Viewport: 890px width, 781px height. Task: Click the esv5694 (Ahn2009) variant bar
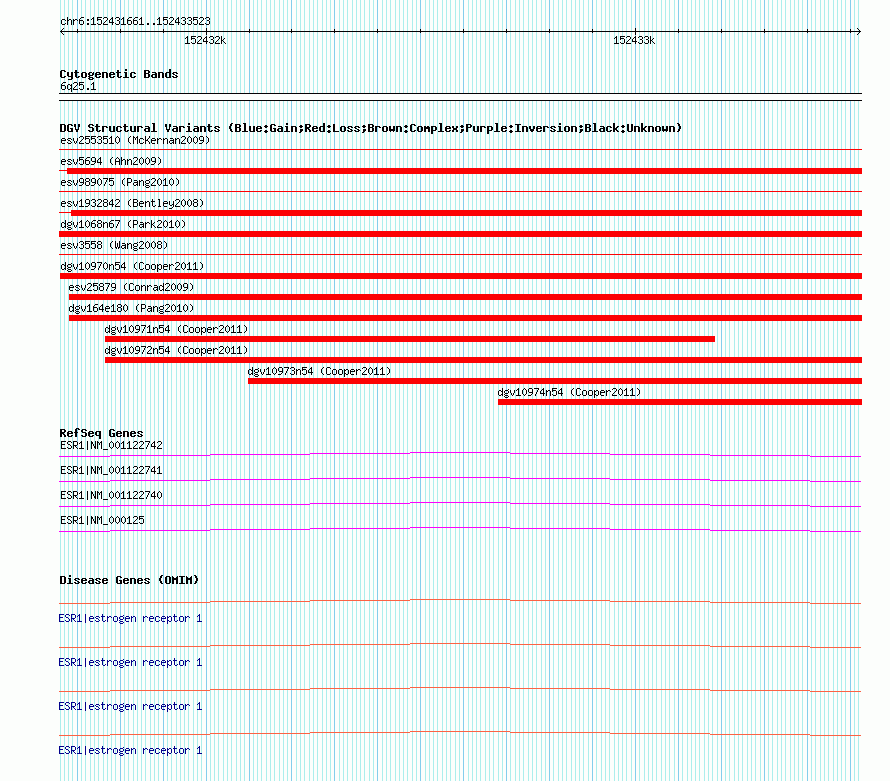(464, 171)
